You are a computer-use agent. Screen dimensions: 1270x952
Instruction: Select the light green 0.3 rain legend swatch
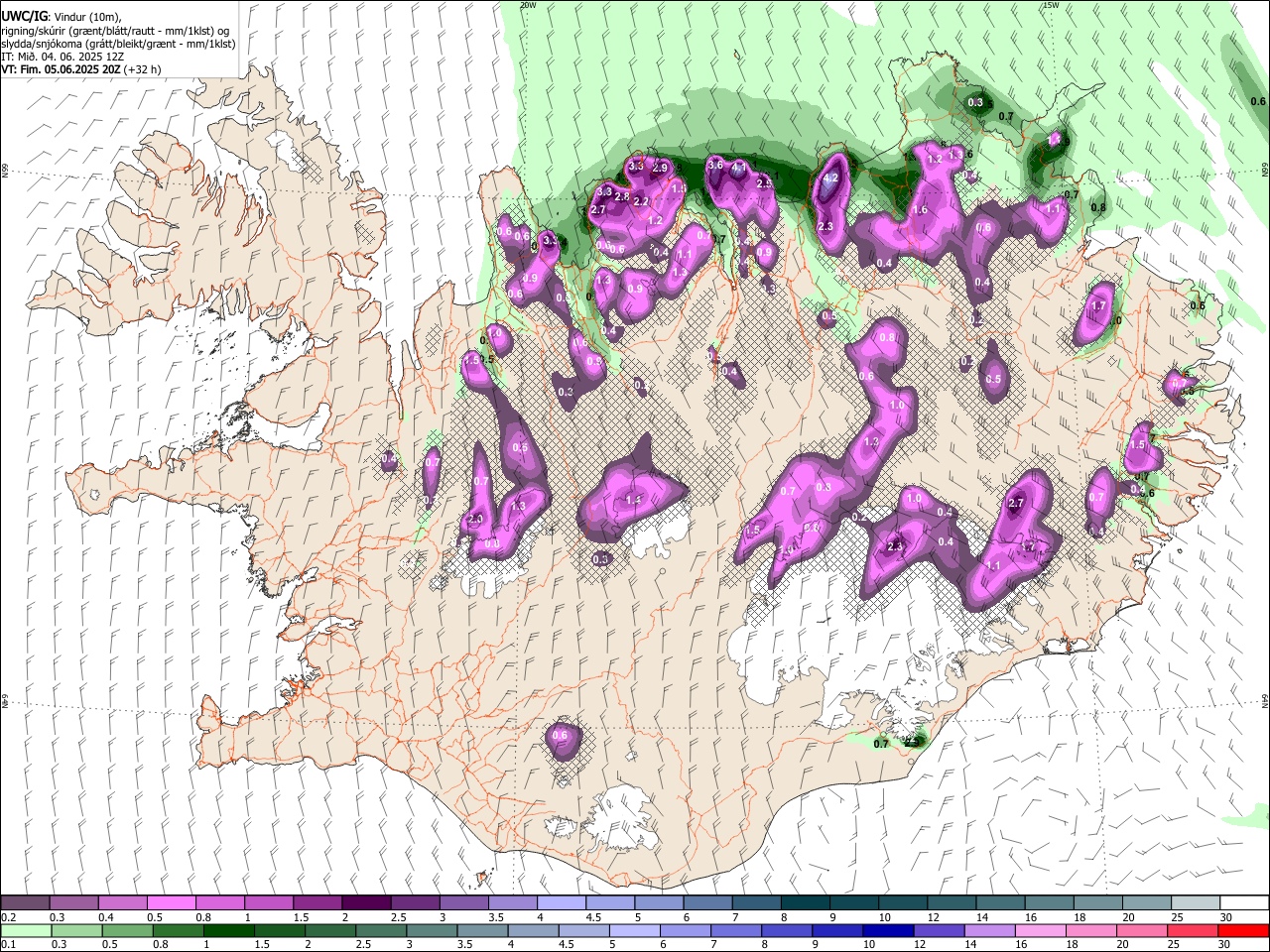tap(74, 930)
